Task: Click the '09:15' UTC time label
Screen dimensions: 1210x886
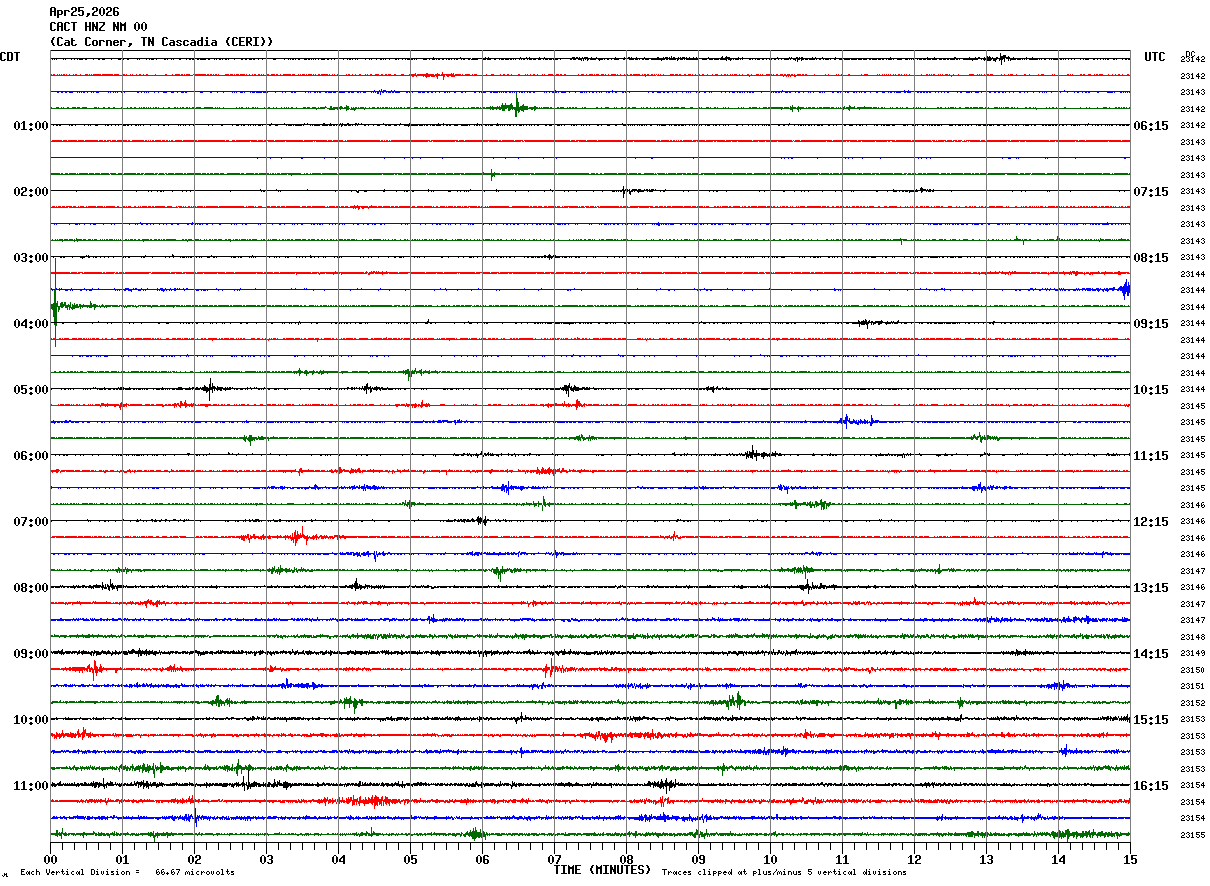Action: 1151,324
